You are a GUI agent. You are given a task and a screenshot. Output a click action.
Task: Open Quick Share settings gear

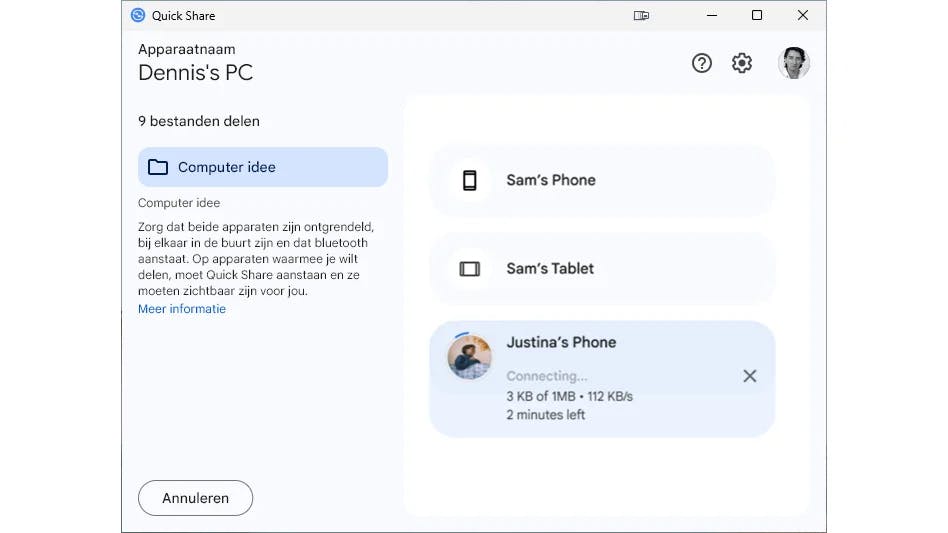click(x=741, y=63)
